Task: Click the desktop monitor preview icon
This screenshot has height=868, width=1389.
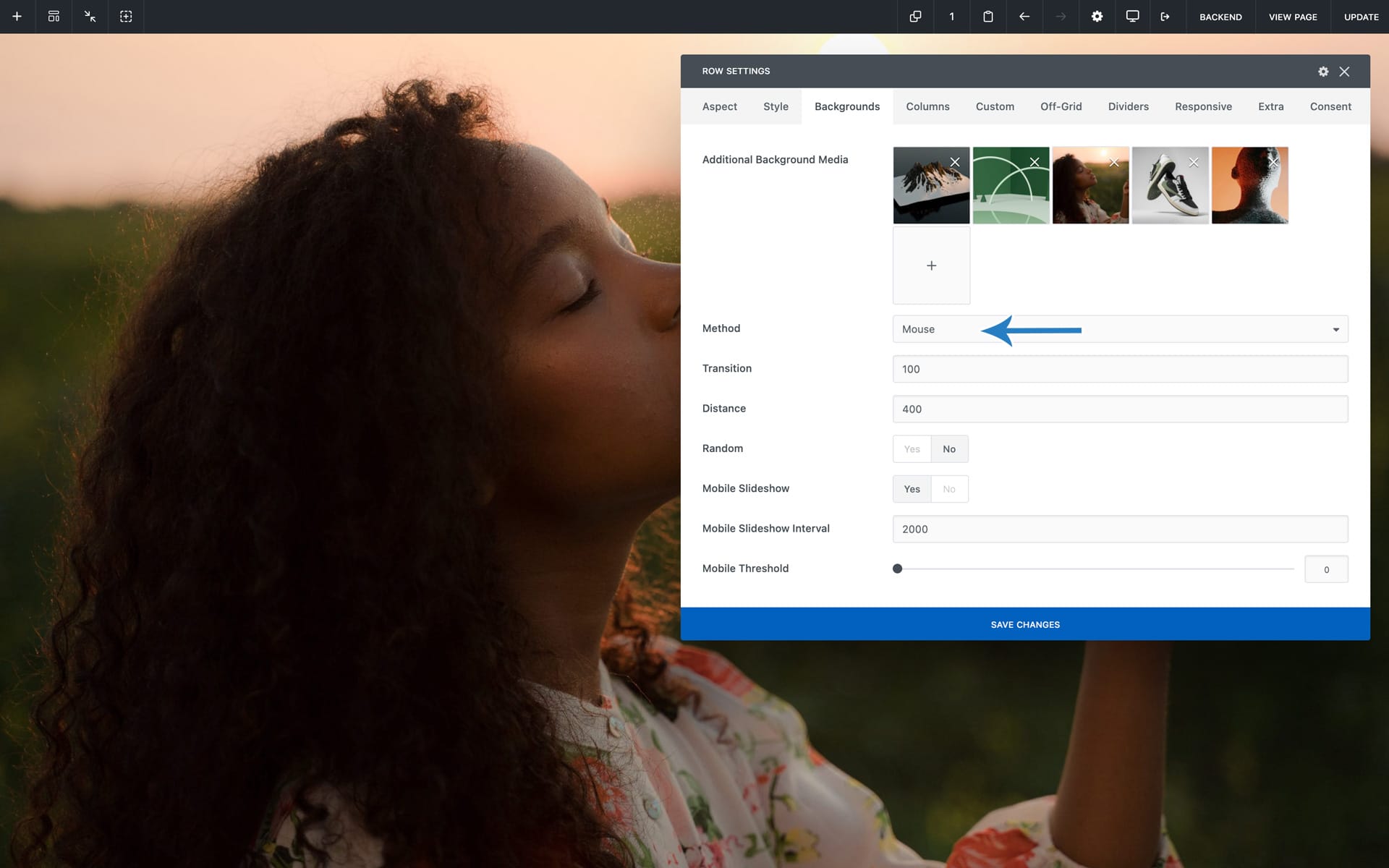Action: 1132,17
